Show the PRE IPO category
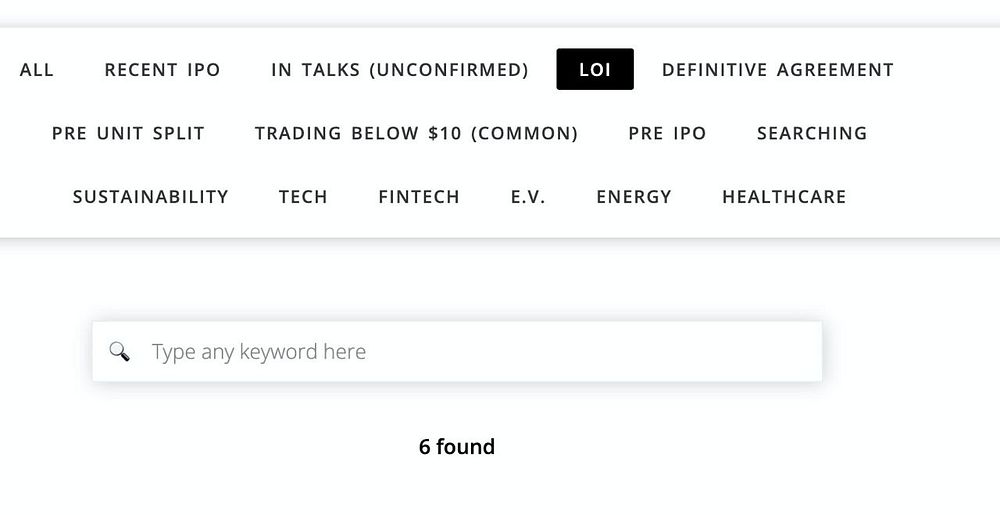The width and height of the screenshot is (1000, 515). point(667,133)
